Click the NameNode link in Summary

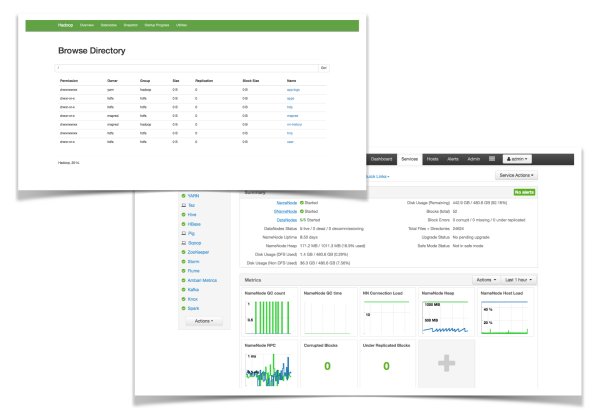pos(287,203)
